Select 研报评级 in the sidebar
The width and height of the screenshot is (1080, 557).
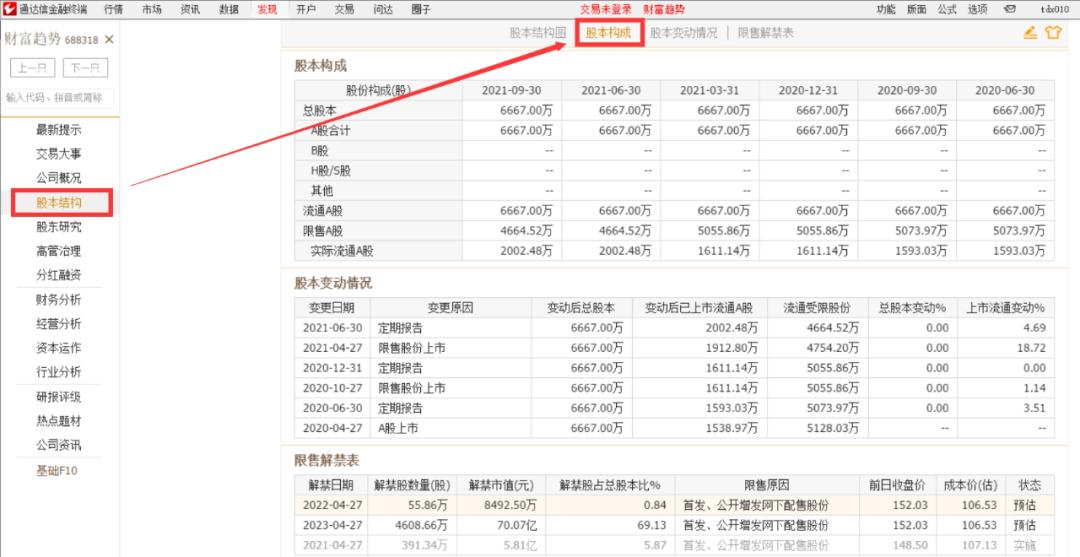point(59,397)
